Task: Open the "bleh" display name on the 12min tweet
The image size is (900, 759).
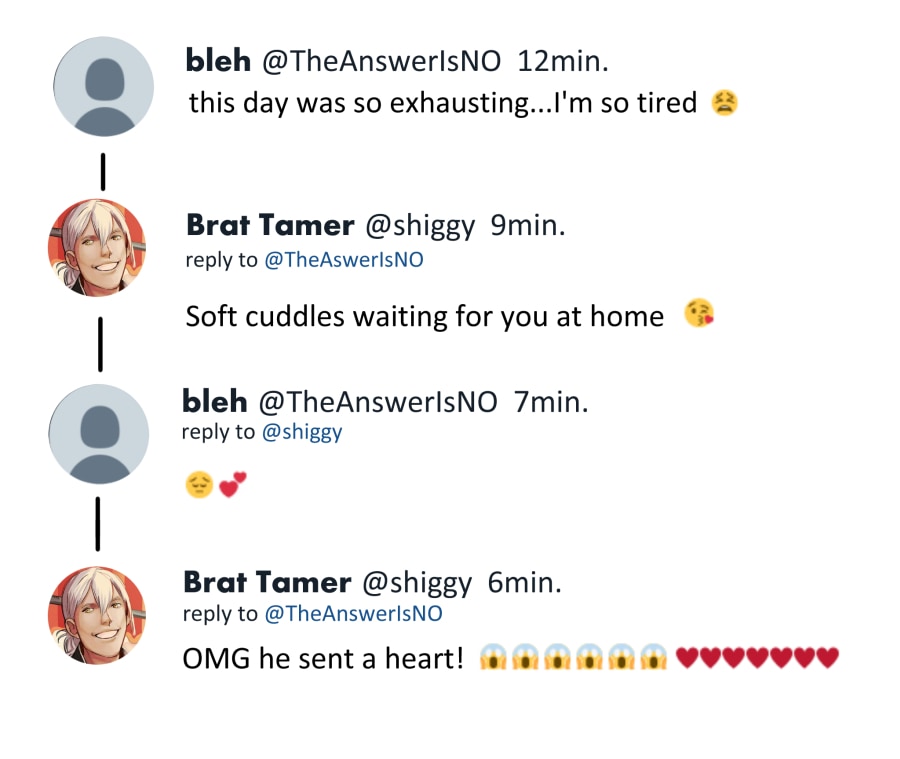Action: 219,61
